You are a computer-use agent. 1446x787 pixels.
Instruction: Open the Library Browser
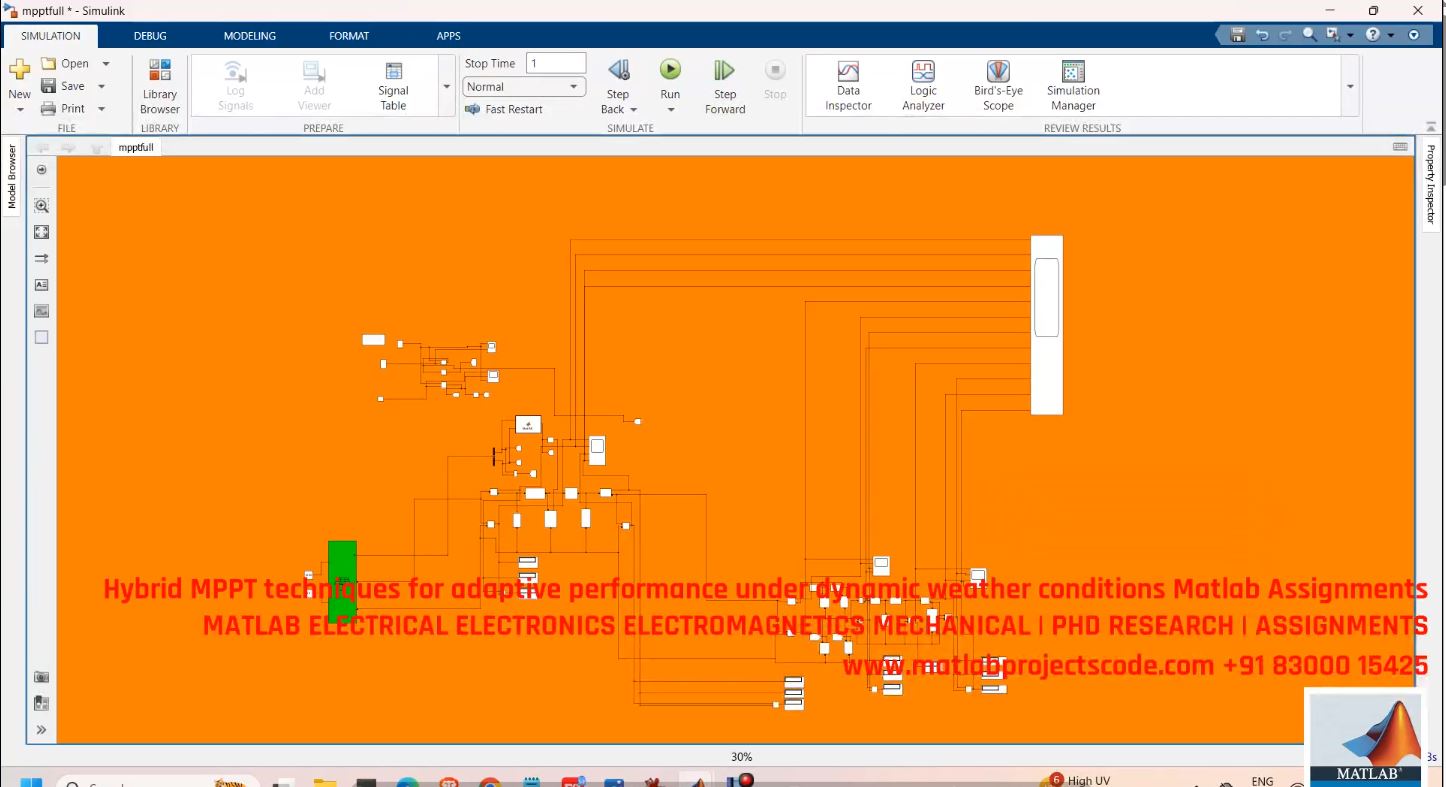159,85
